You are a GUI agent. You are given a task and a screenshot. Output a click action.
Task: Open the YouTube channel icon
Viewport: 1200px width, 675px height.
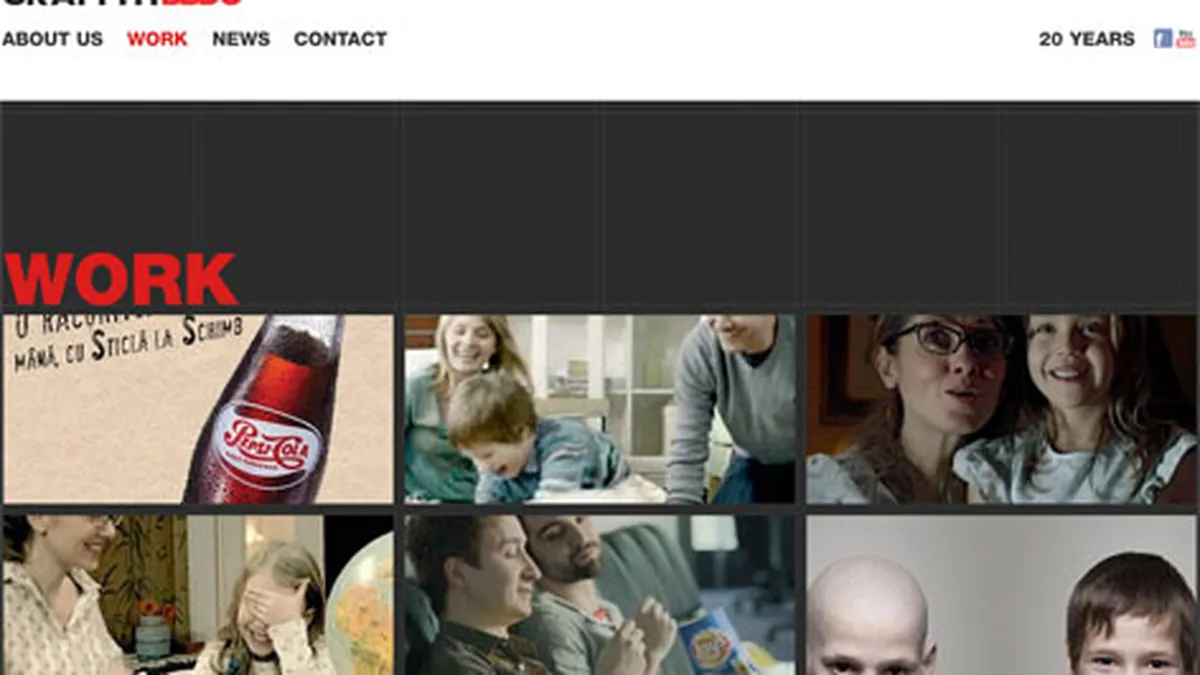pos(1185,39)
